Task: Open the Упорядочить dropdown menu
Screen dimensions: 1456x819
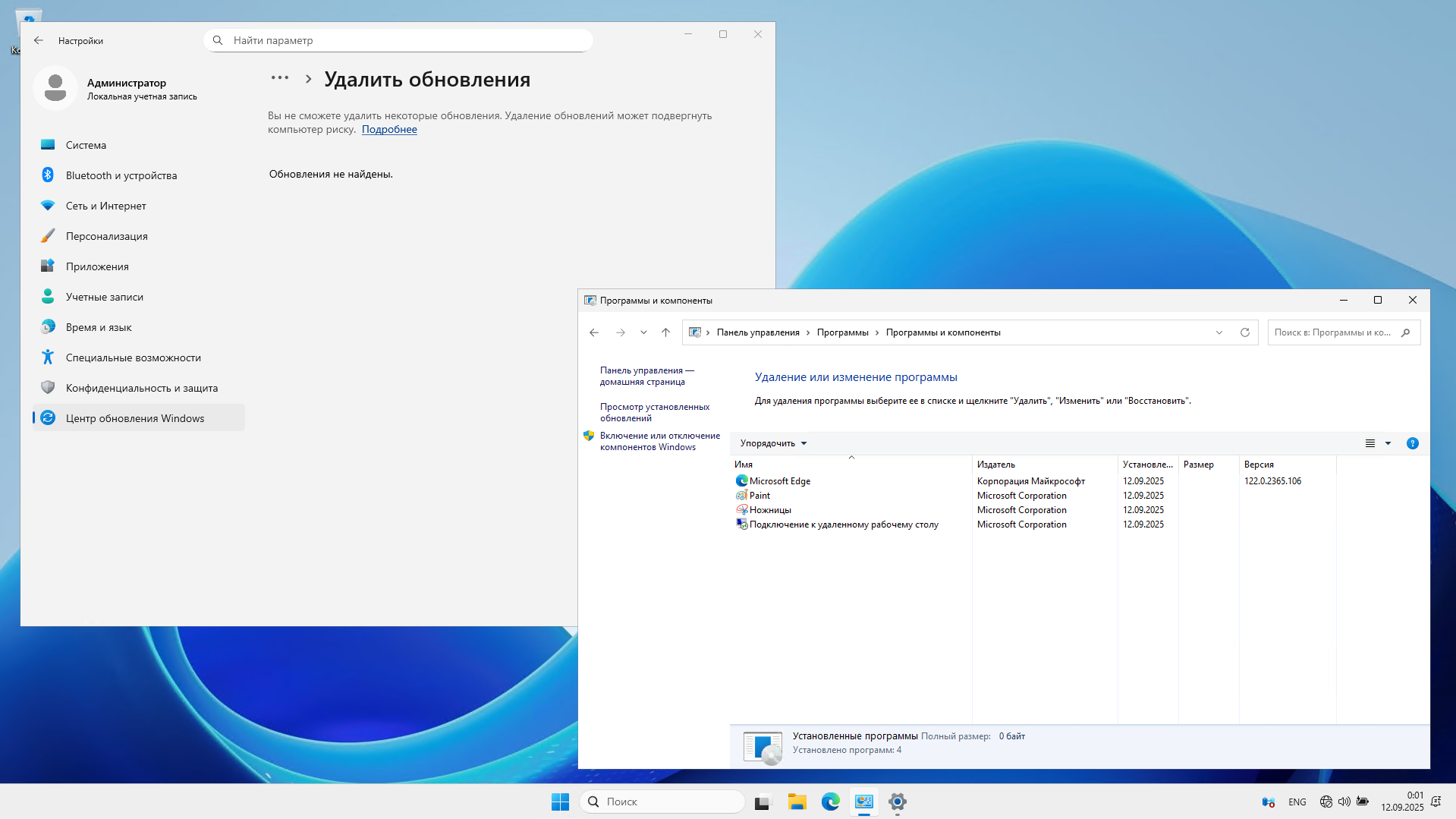Action: 773,443
